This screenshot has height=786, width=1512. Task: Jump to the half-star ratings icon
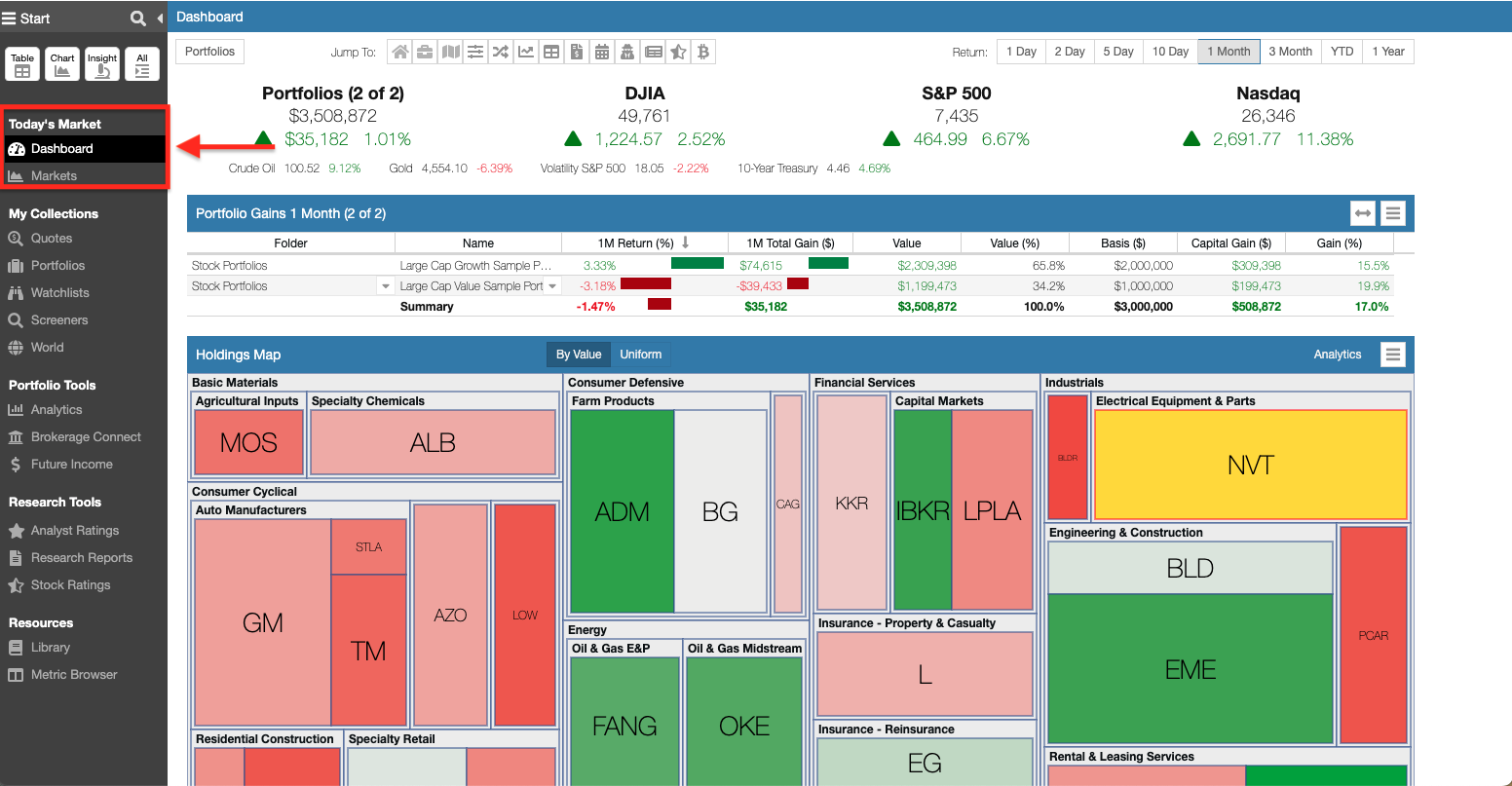tap(678, 52)
